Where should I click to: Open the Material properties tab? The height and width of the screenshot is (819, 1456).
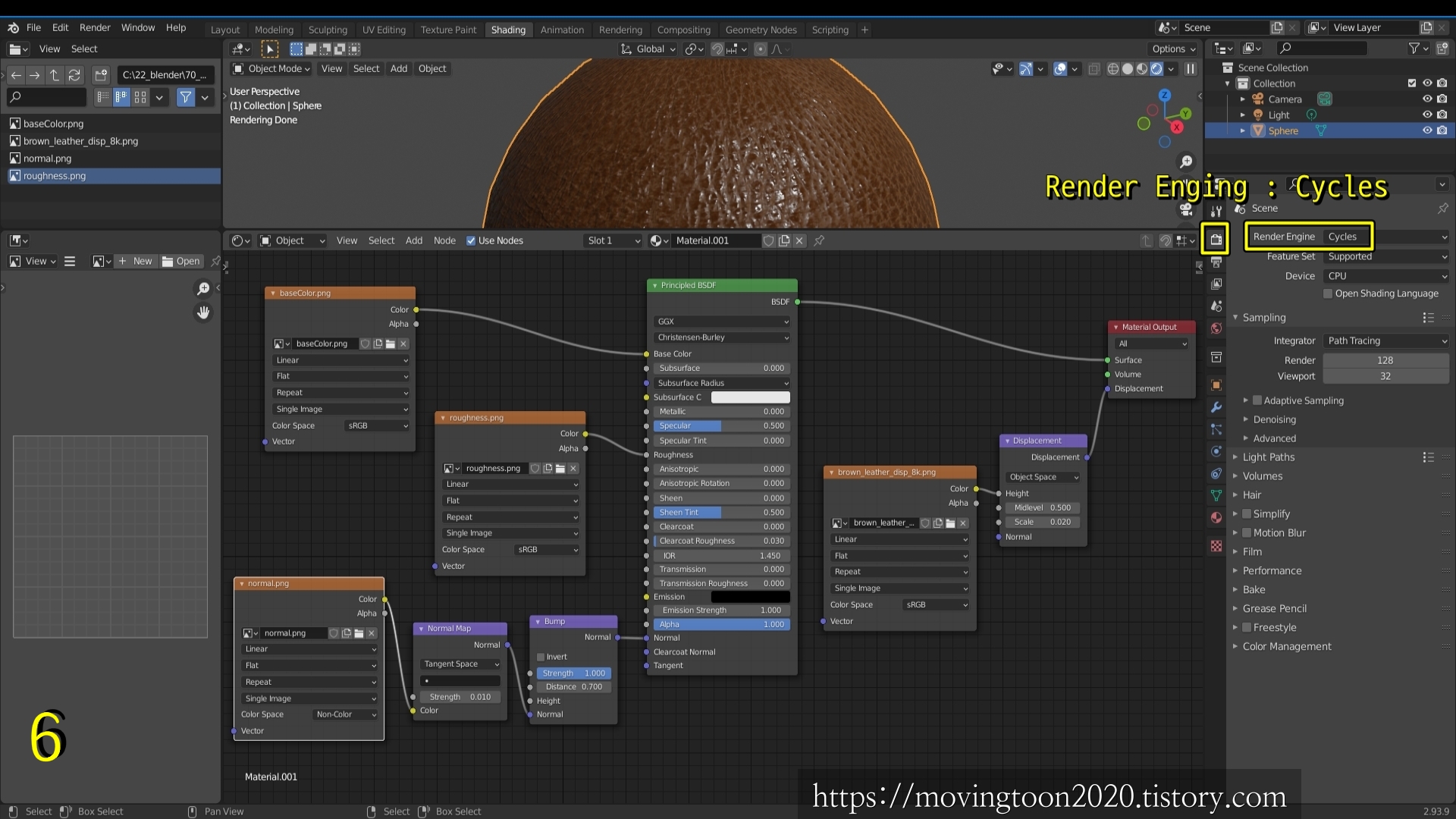click(1216, 517)
